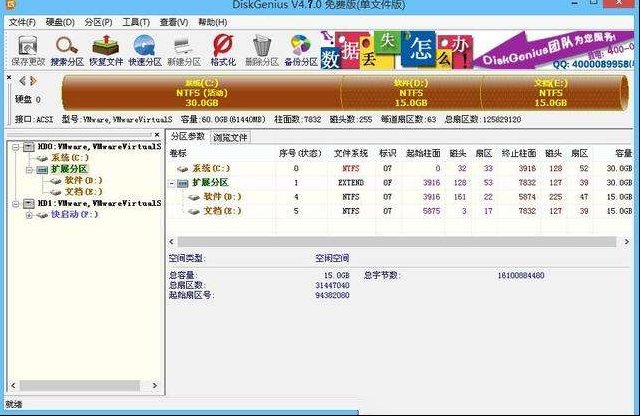Click the 文件系统 column header
Viewport: 640px width, 416px height.
351,153
